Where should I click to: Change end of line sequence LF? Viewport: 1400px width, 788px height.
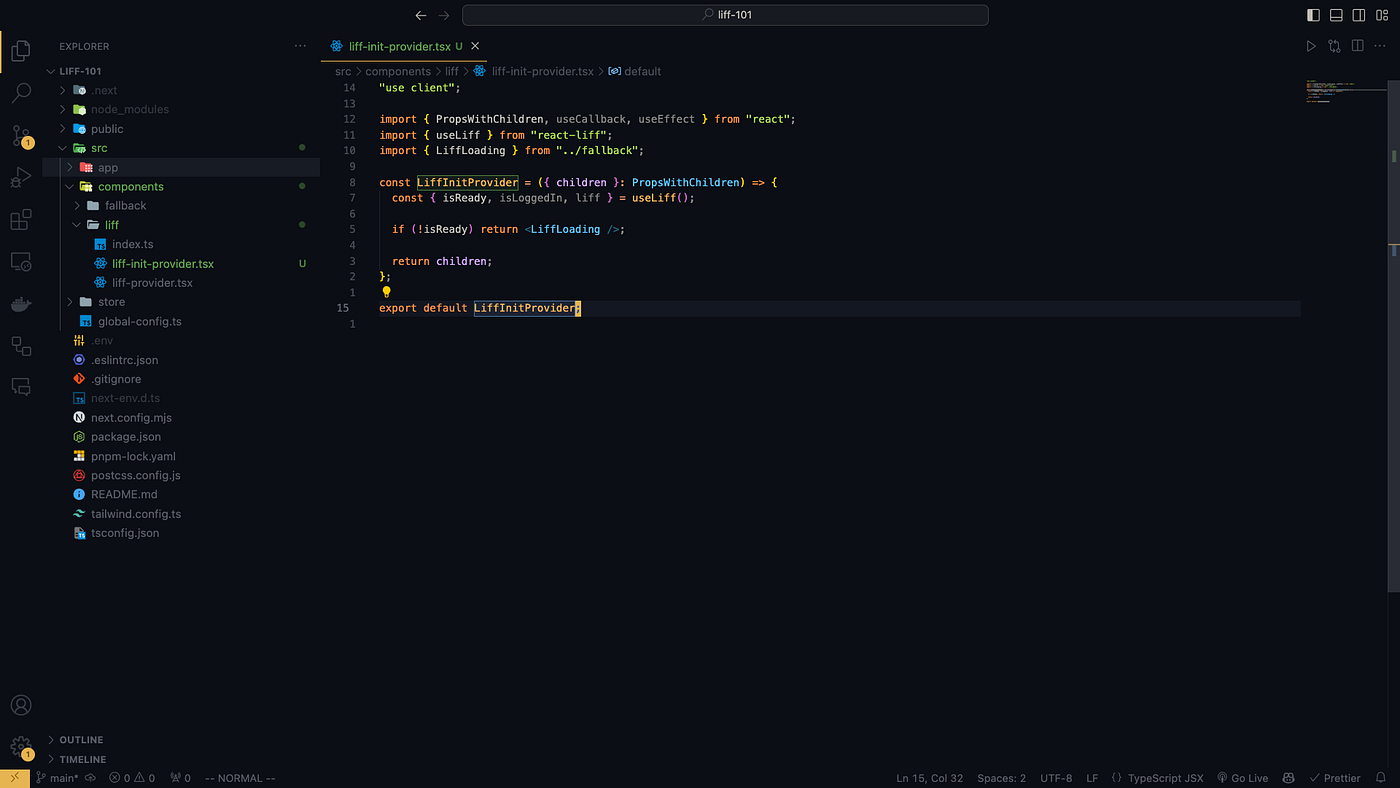pyautogui.click(x=1092, y=778)
